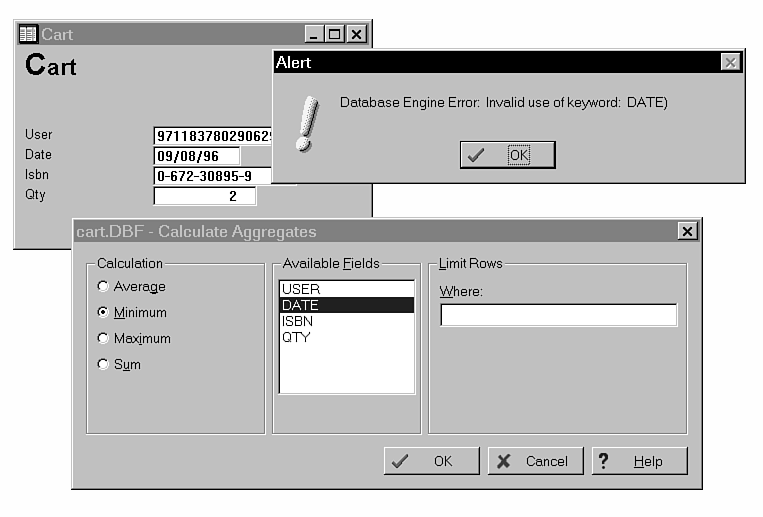The image size is (763, 517).
Task: Select Maximum as the calculation
Action: [102, 339]
